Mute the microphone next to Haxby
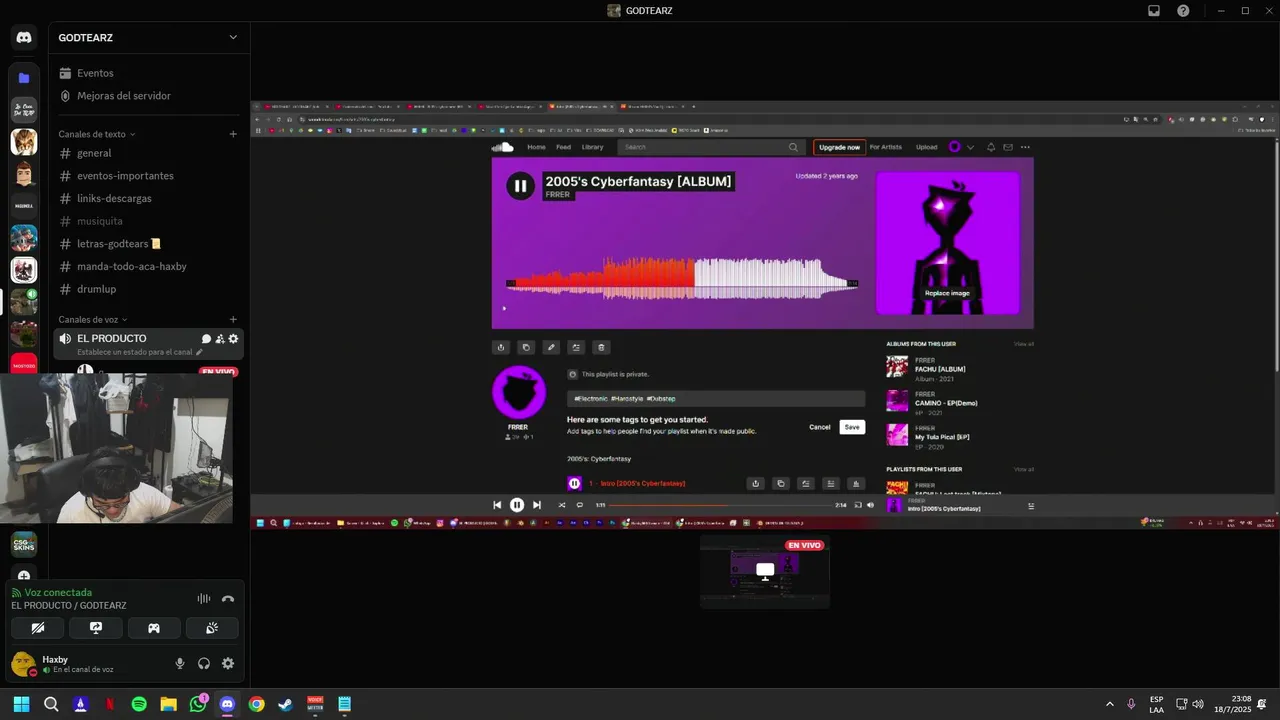Image resolution: width=1280 pixels, height=720 pixels. click(180, 663)
